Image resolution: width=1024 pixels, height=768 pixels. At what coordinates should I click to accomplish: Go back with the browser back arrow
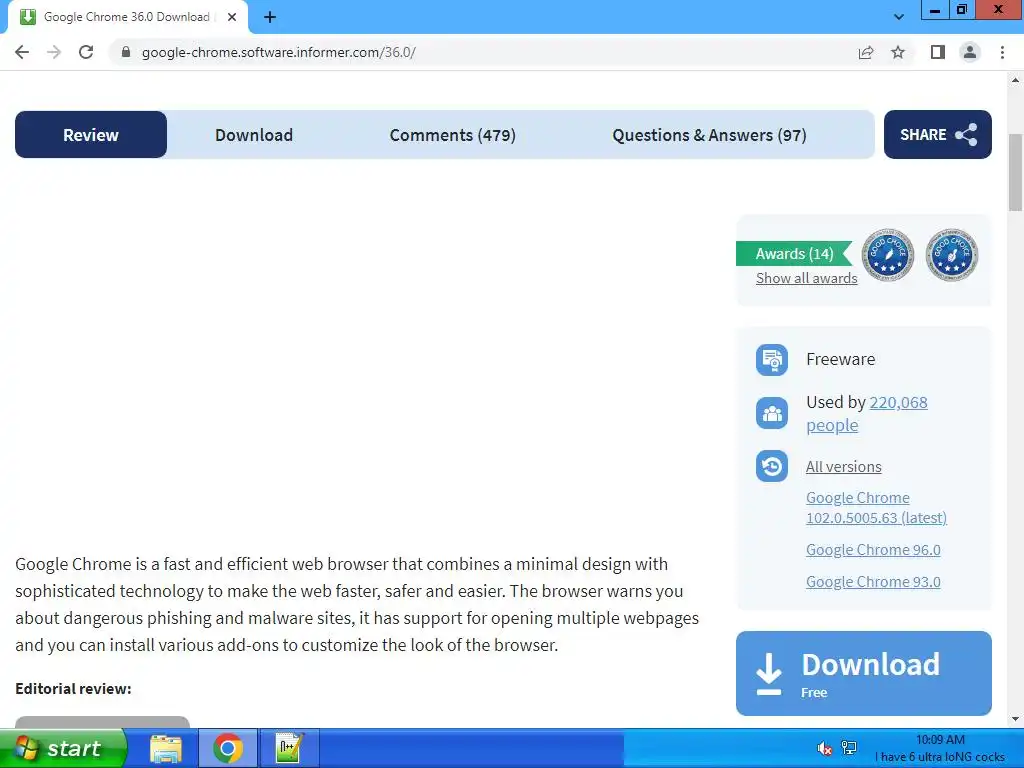[x=22, y=52]
